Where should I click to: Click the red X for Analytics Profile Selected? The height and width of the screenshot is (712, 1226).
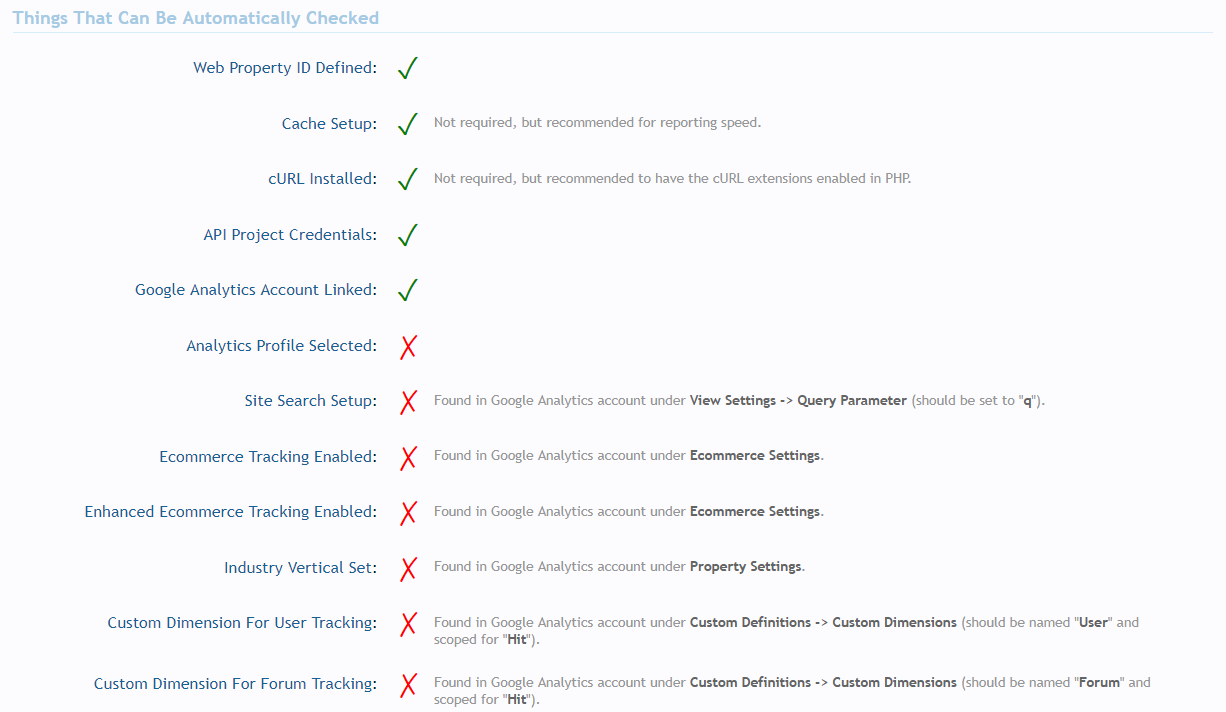[x=408, y=347]
